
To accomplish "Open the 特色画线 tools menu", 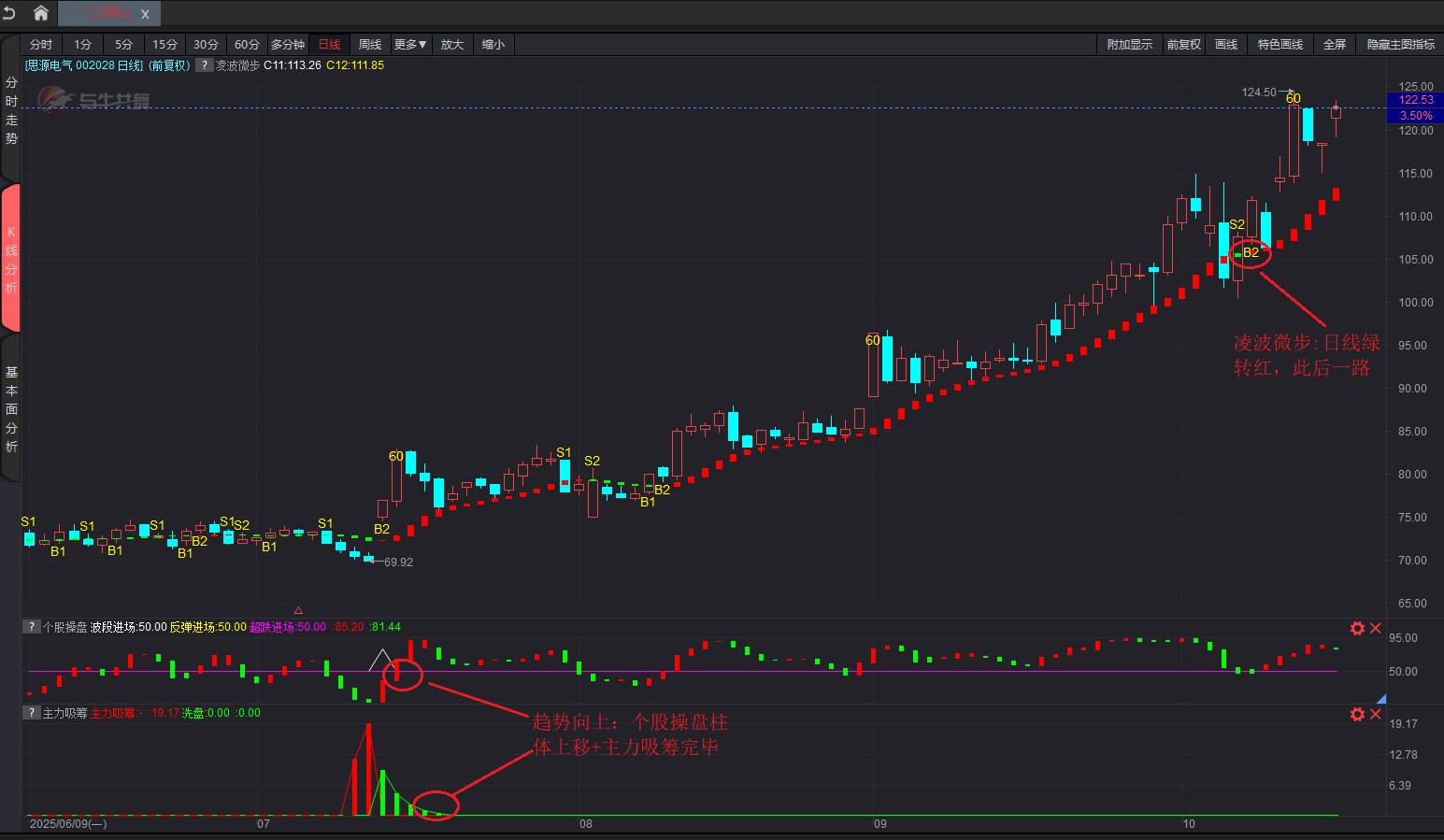I will point(1280,45).
